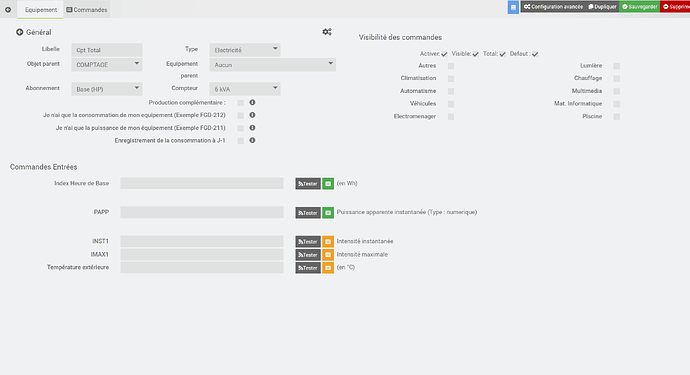Click green add icon for Index Heure de Base
The height and width of the screenshot is (375, 690).
point(328,184)
